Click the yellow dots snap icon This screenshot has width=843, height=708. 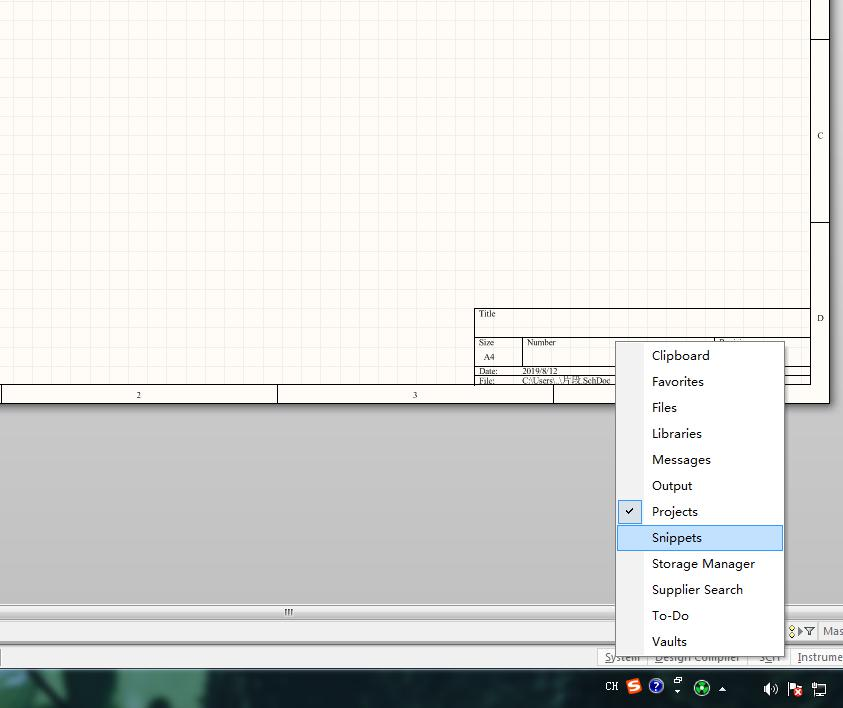[x=792, y=631]
